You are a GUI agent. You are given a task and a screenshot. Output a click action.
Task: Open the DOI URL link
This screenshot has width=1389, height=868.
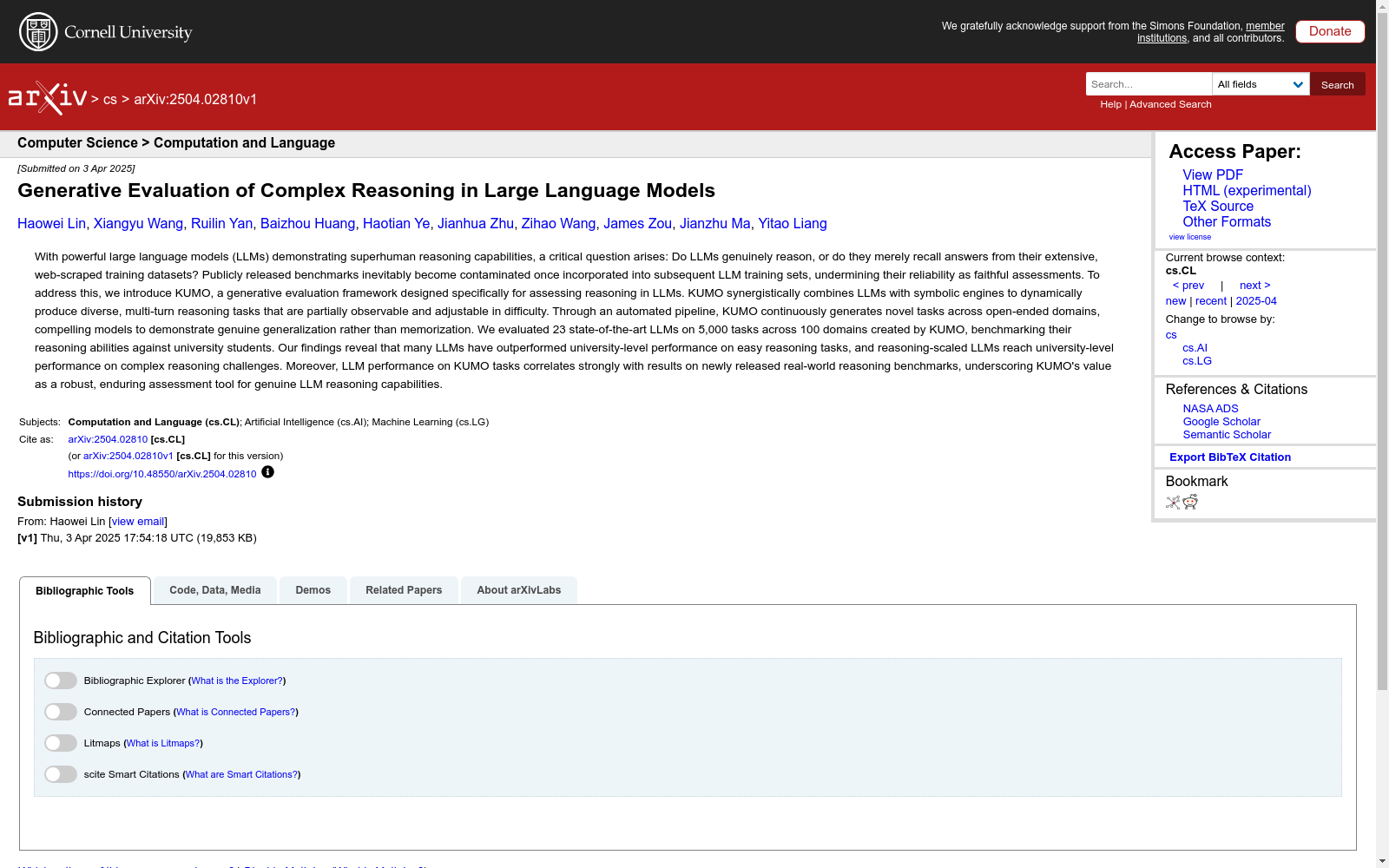coord(162,474)
